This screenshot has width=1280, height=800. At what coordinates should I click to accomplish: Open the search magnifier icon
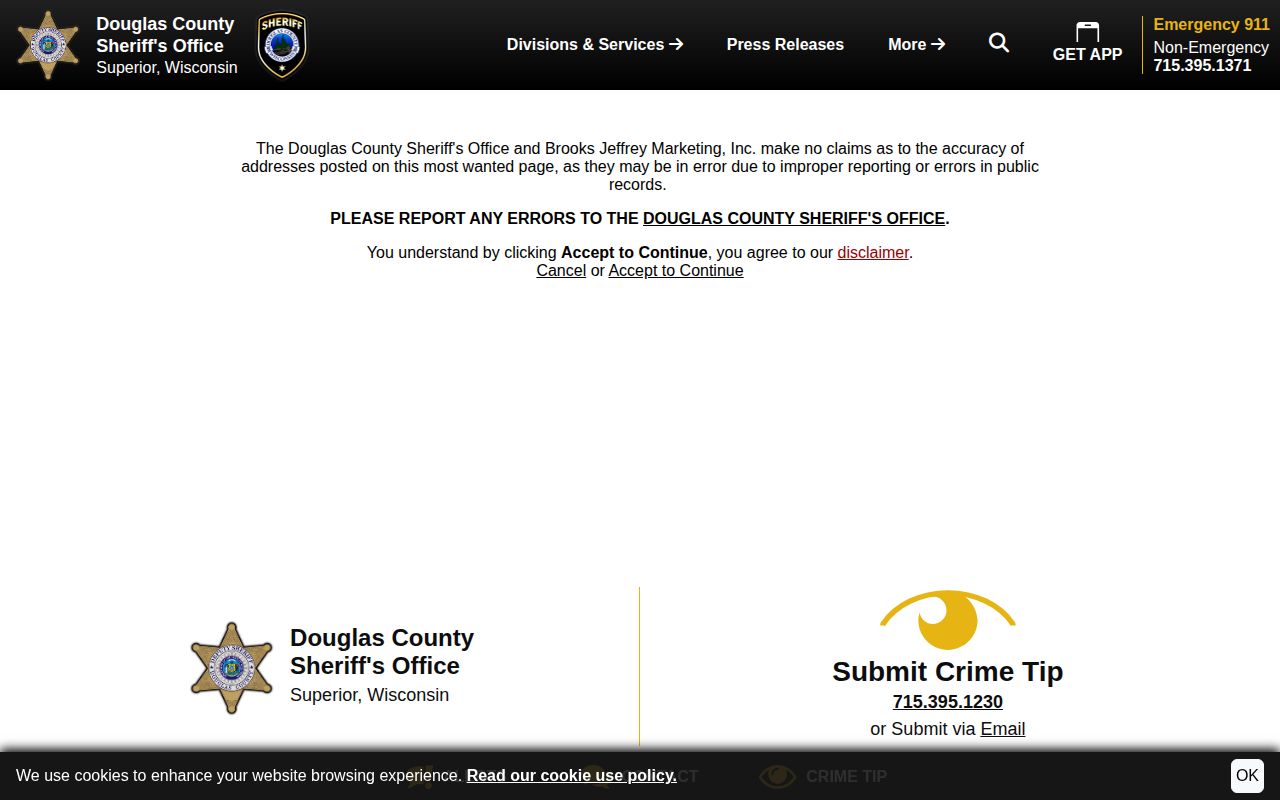click(x=999, y=43)
